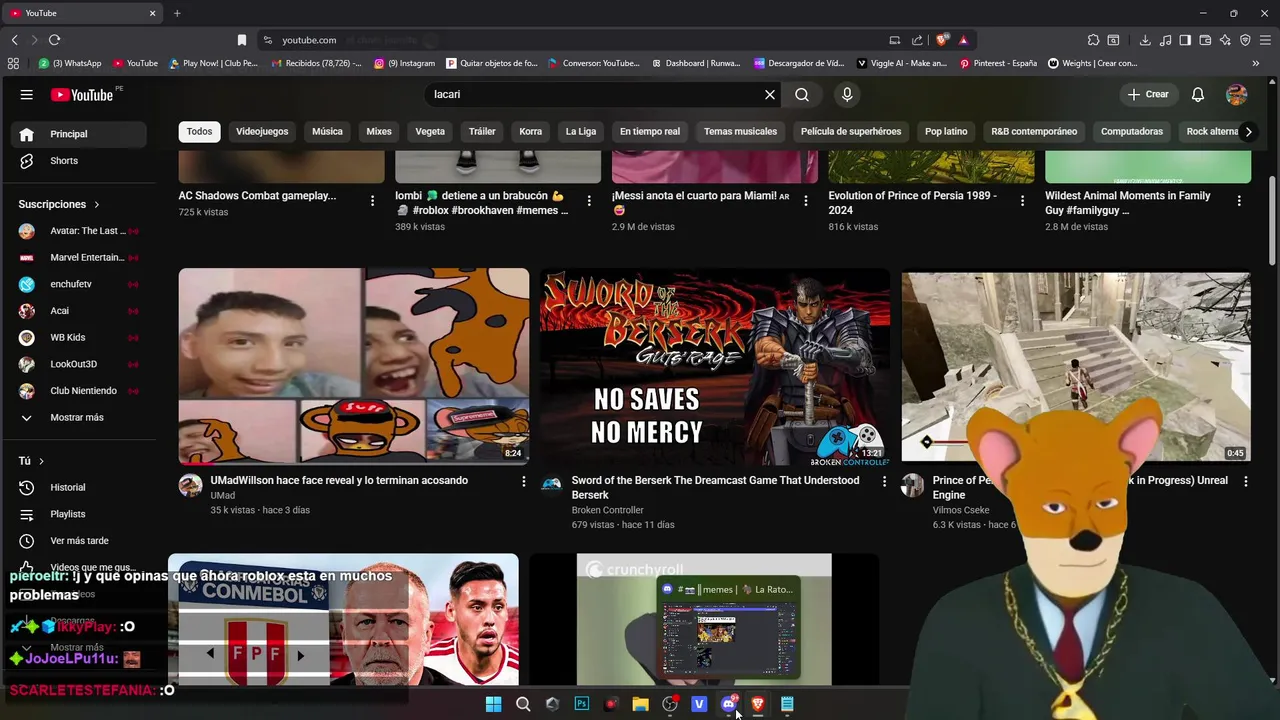
Task: Expand the Tú section chevron
Action: pyautogui.click(x=41, y=461)
